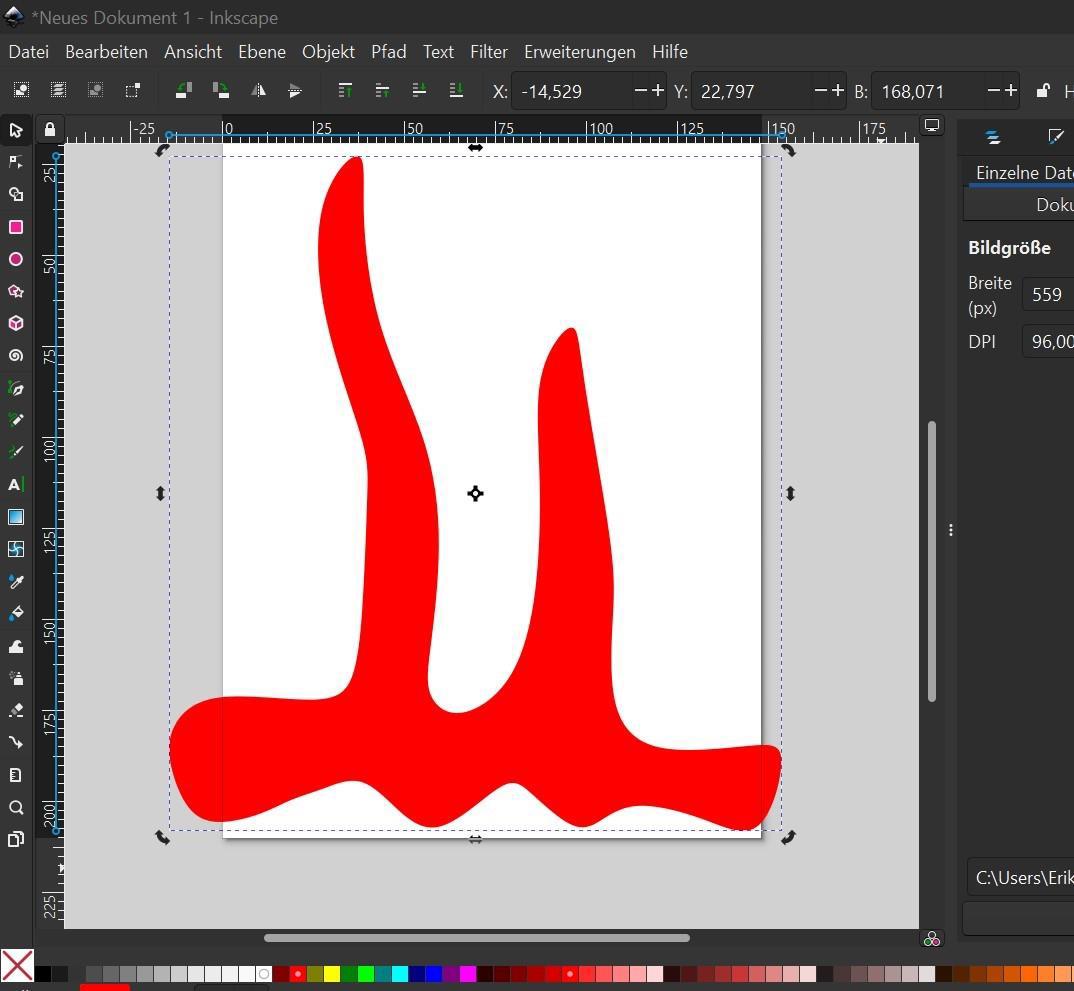Select the Star and polygon tool
Viewport: 1074px width, 991px height.
point(16,292)
